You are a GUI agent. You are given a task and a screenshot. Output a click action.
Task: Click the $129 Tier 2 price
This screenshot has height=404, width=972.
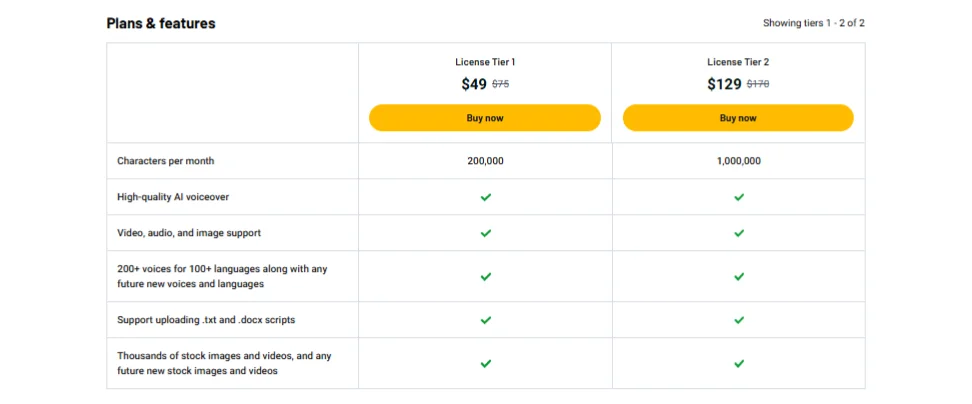pyautogui.click(x=724, y=84)
